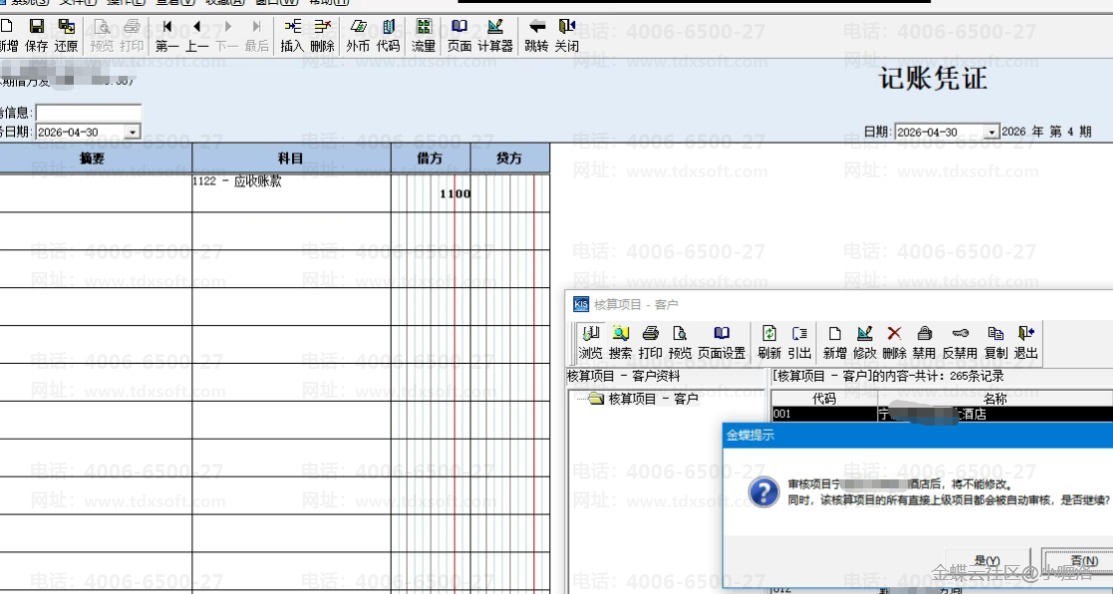Click the 名称 column header
The height and width of the screenshot is (594, 1113).
[x=995, y=399]
